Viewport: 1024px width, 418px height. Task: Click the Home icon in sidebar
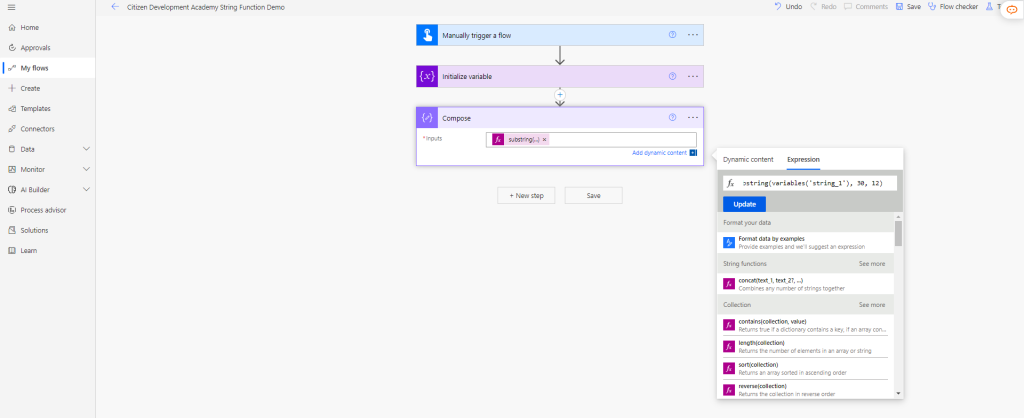pyautogui.click(x=12, y=27)
